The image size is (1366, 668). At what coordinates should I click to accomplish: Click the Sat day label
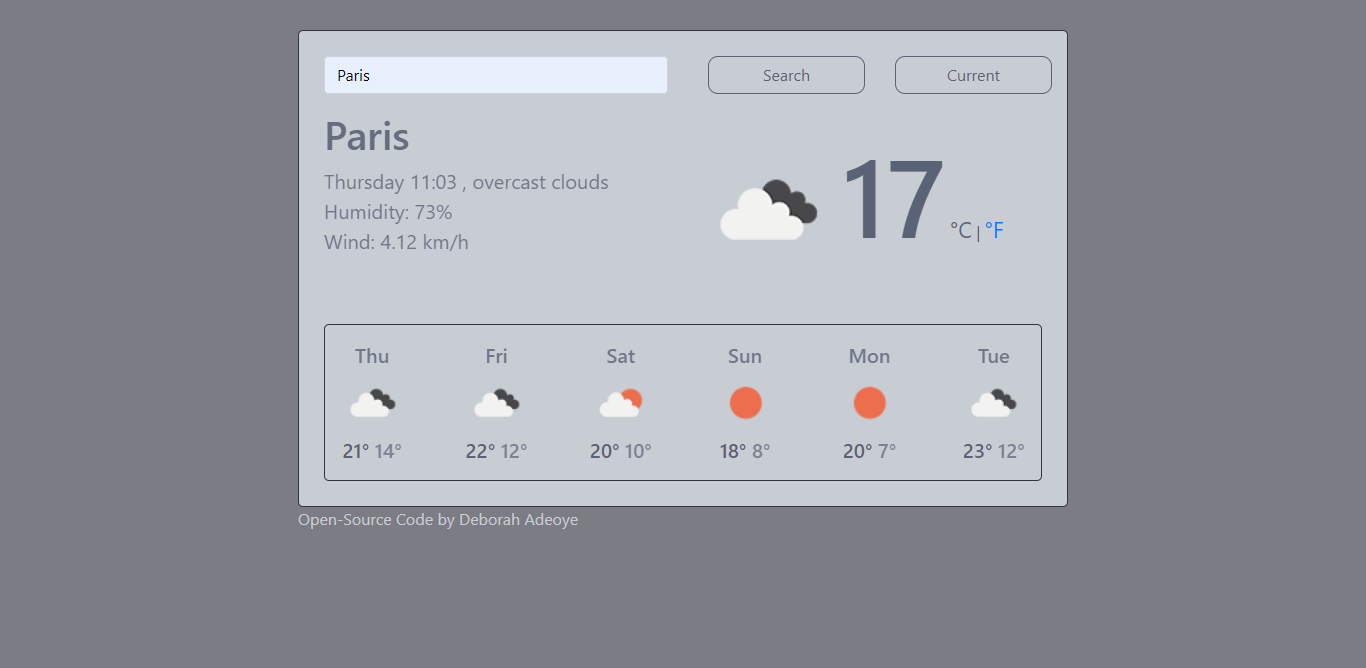(x=621, y=356)
